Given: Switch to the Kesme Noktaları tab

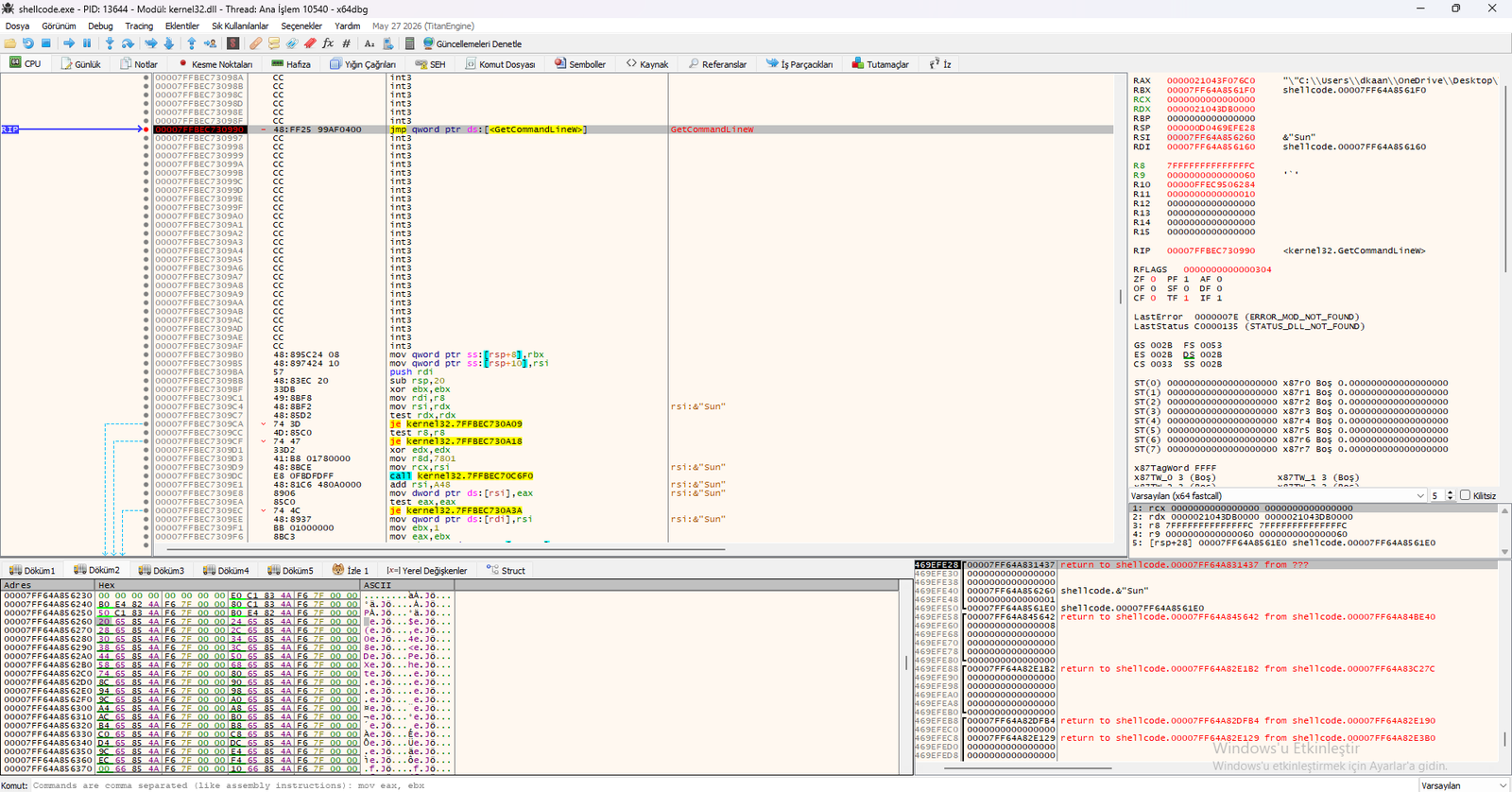Looking at the screenshot, I should 215,64.
